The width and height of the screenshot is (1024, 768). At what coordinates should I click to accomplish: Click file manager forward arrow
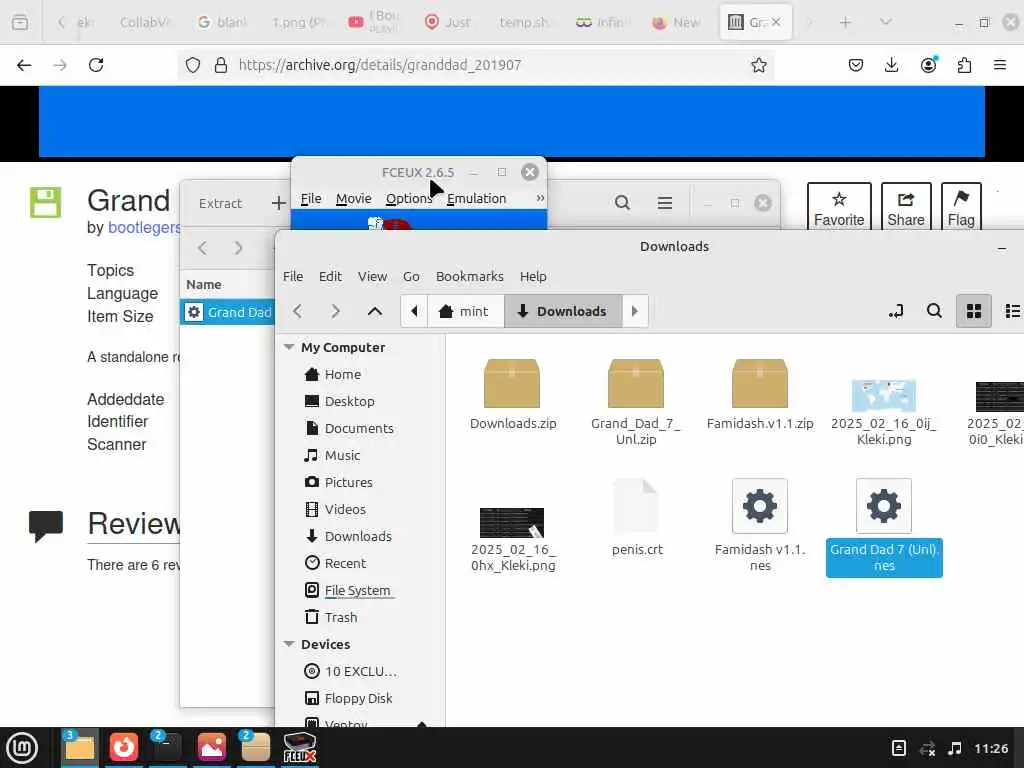336,311
